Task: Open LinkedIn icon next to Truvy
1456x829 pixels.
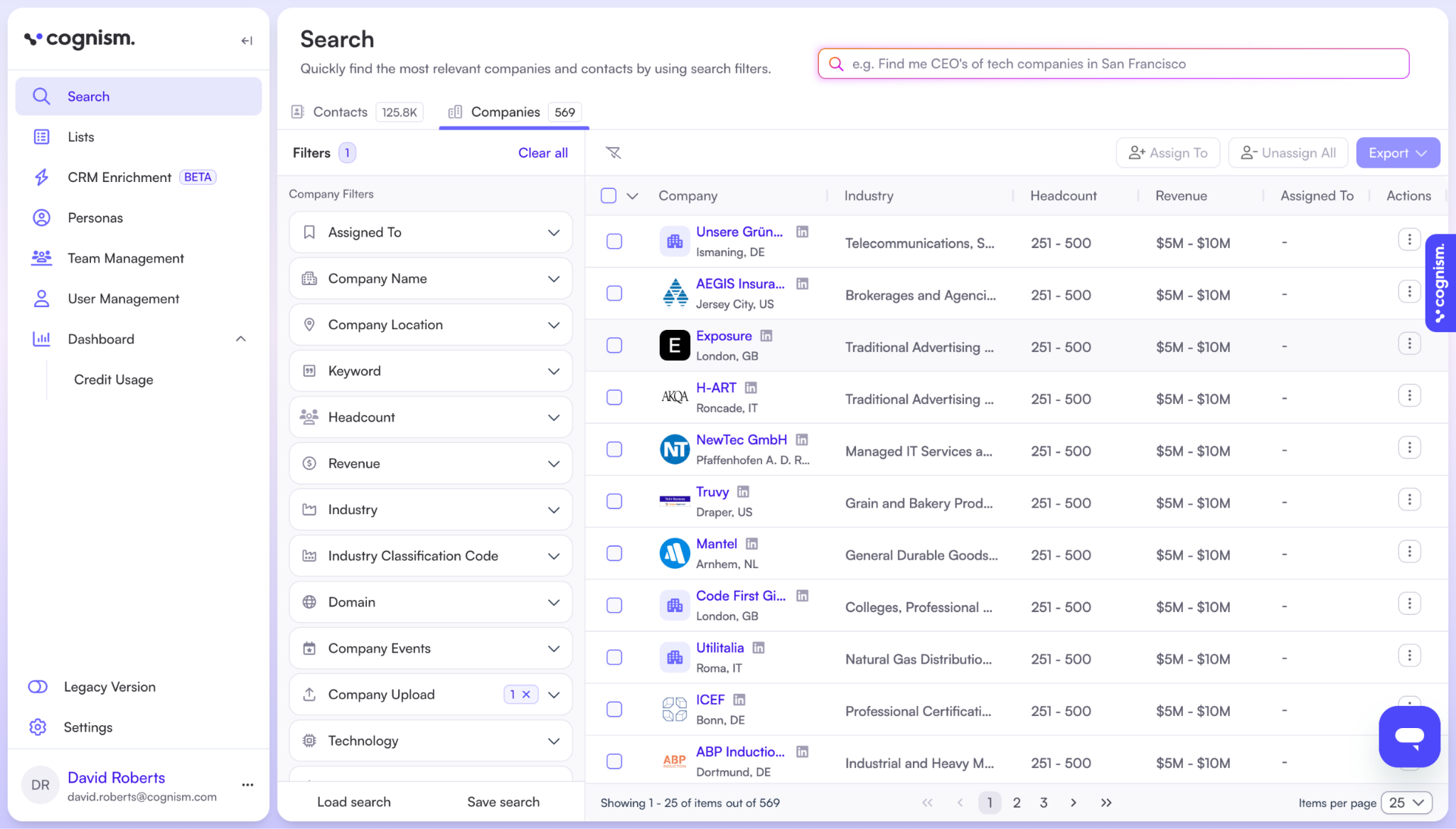Action: 743,491
